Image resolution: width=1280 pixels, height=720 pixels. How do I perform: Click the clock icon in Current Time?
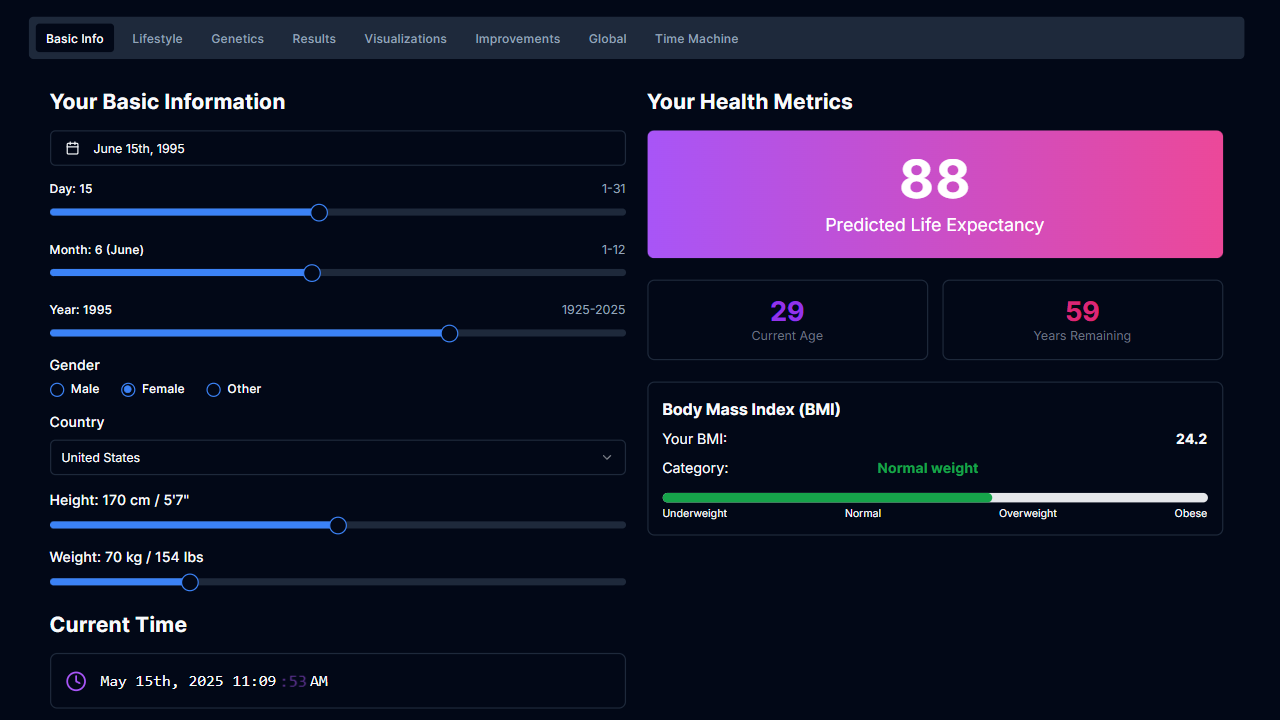[x=75, y=681]
